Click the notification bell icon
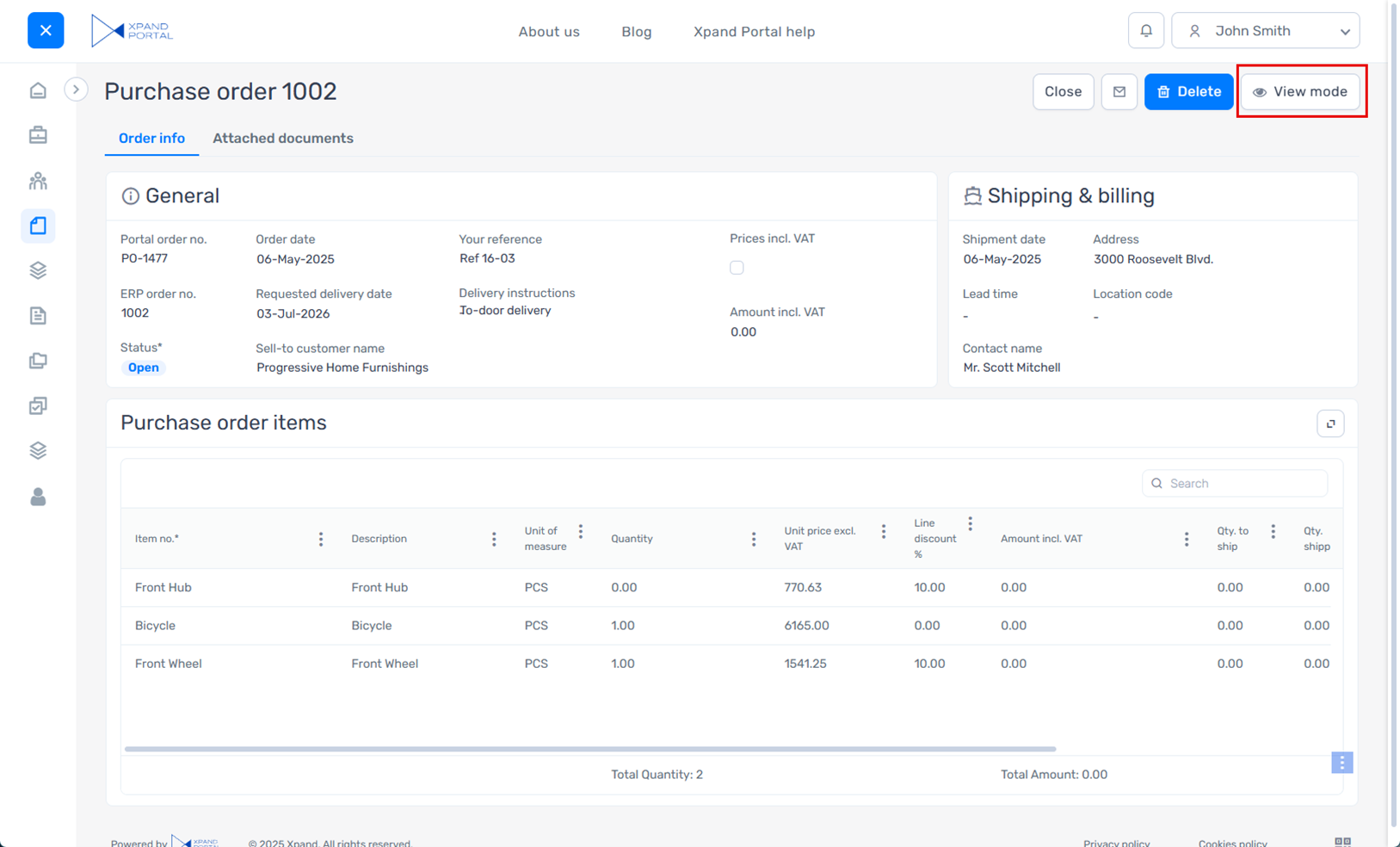The width and height of the screenshot is (1400, 847). tap(1145, 31)
